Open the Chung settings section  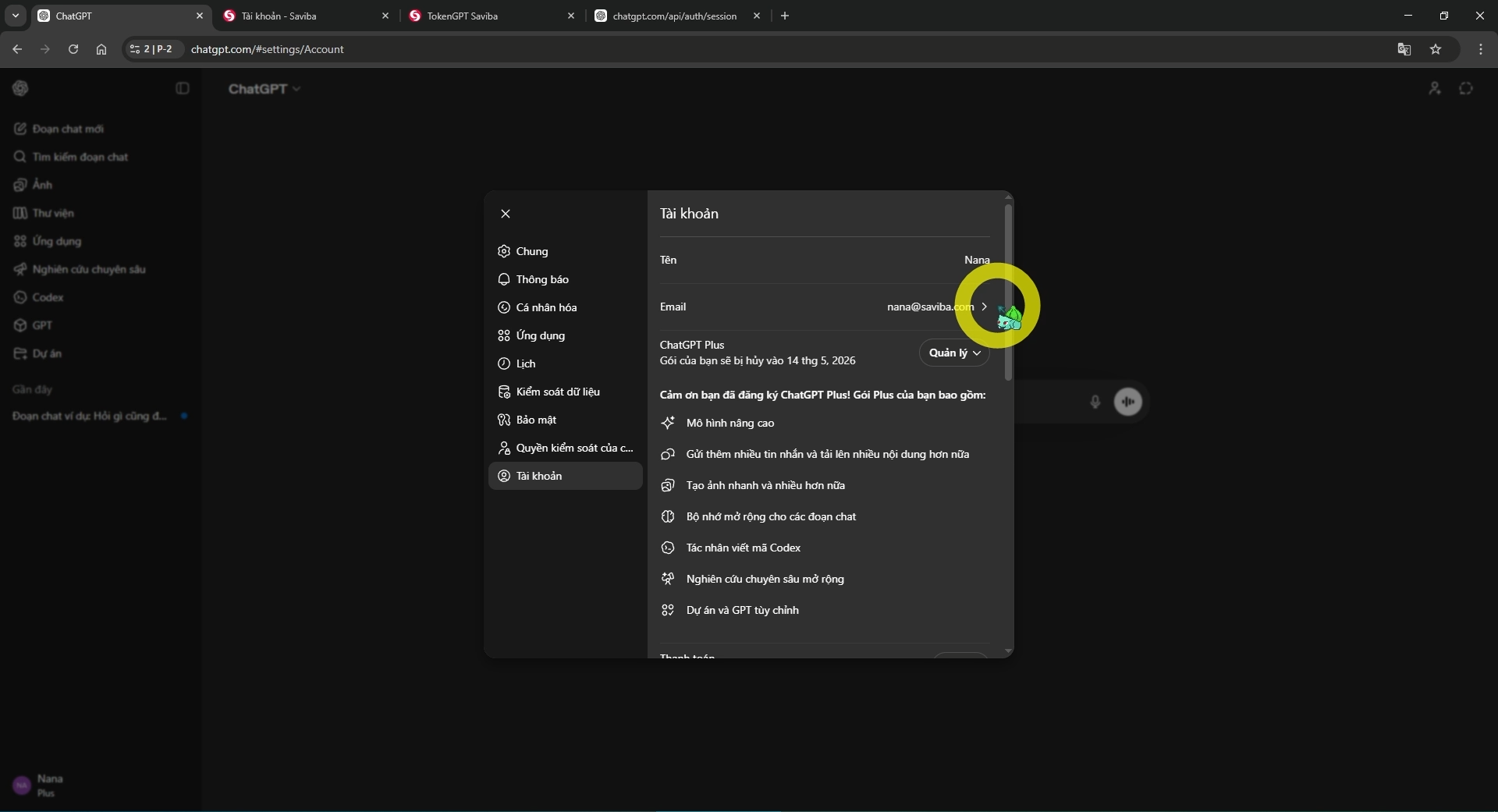566,251
